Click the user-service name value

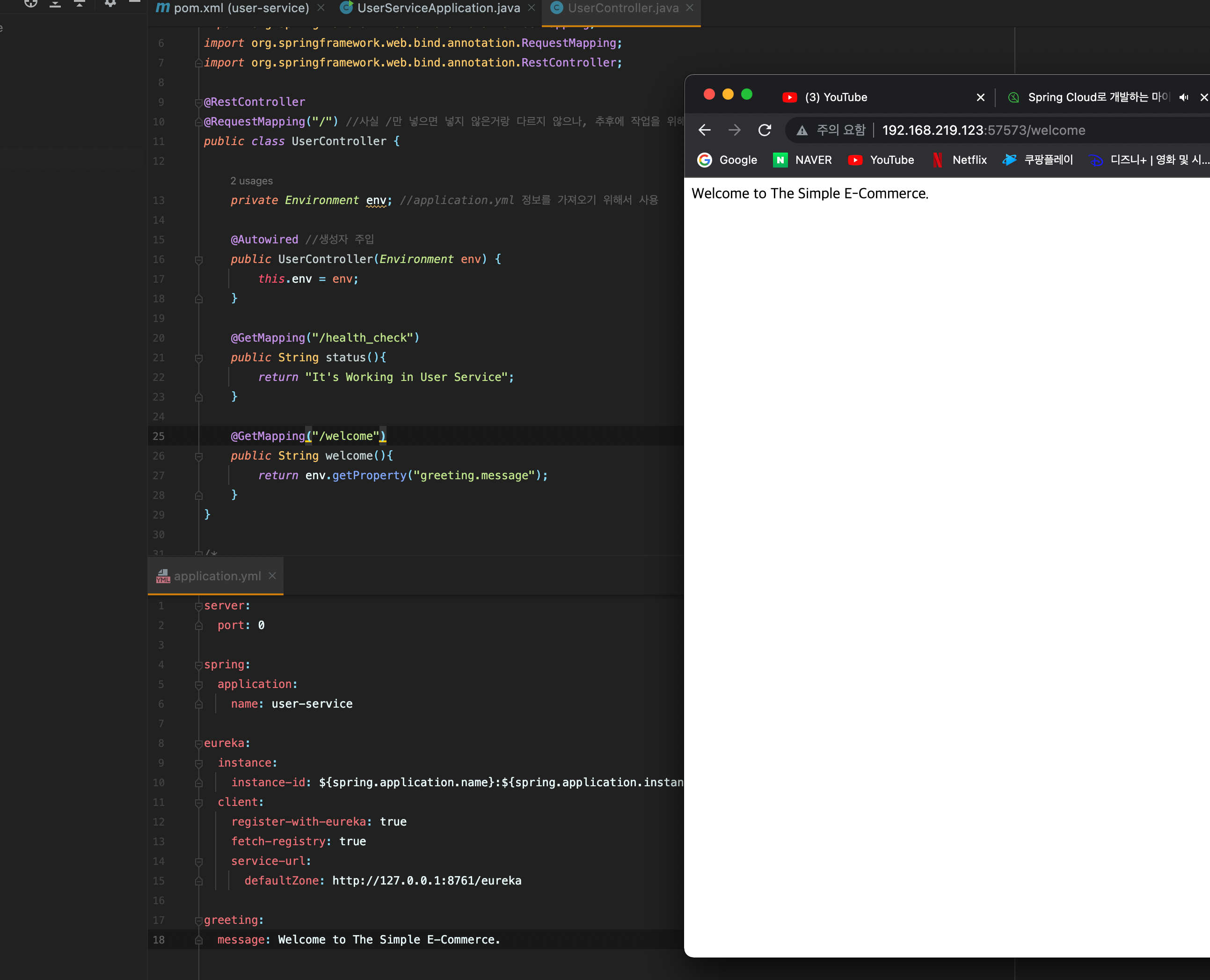[x=312, y=704]
